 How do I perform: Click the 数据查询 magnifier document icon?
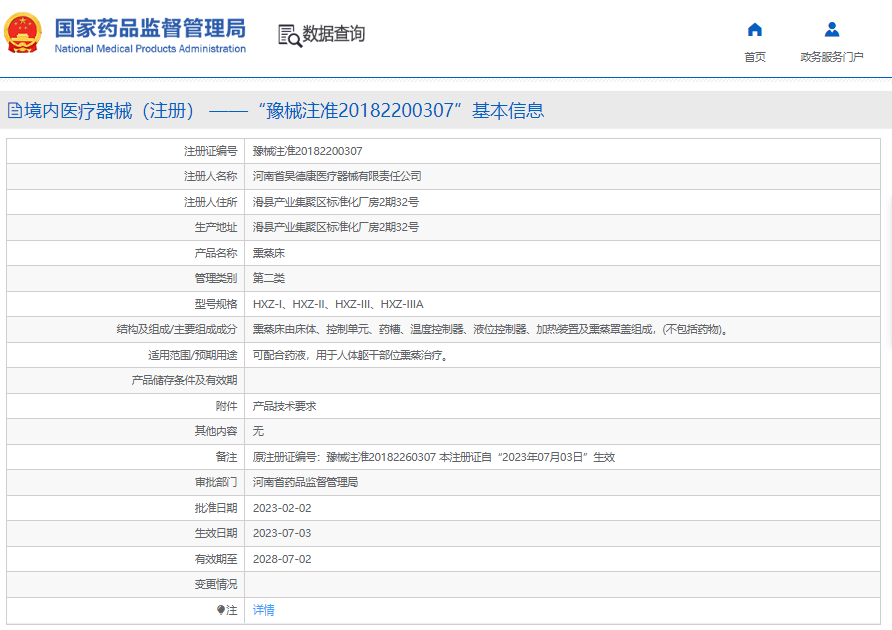tap(289, 35)
